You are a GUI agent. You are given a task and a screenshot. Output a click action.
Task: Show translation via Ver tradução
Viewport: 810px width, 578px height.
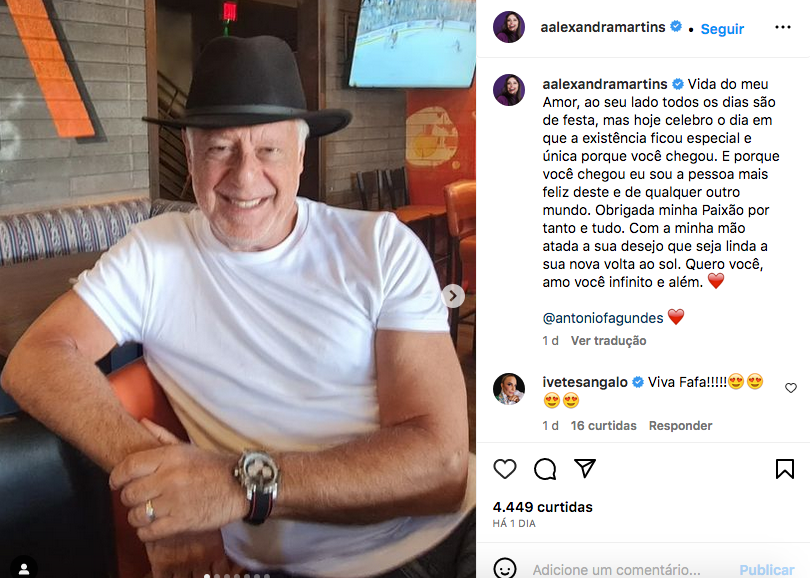[x=608, y=341]
